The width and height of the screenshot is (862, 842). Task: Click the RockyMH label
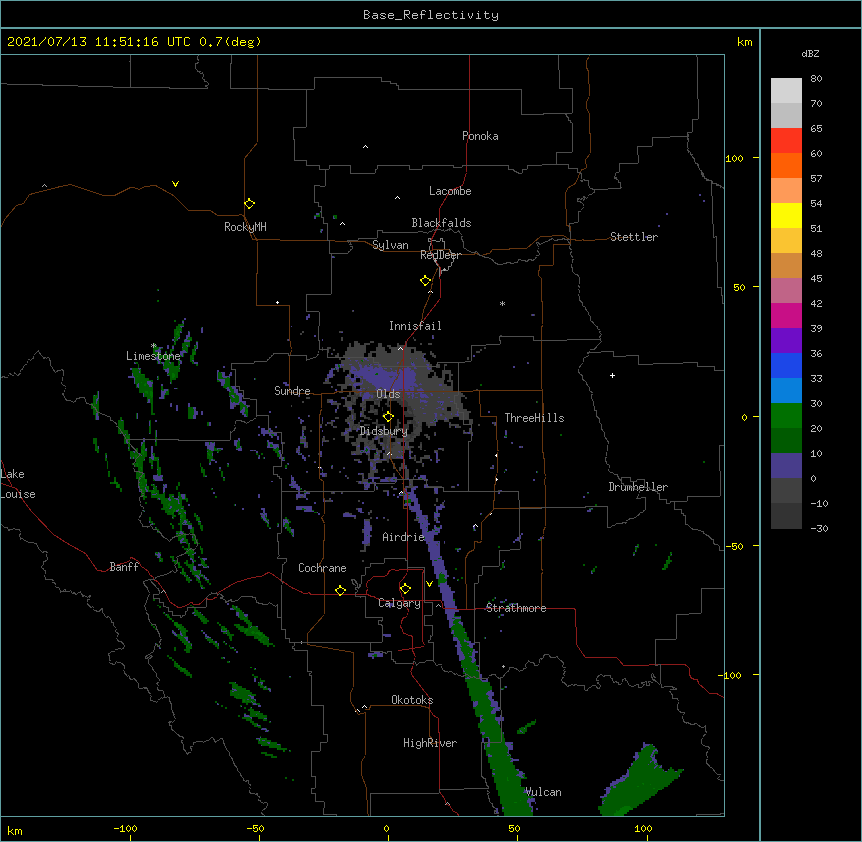(245, 227)
